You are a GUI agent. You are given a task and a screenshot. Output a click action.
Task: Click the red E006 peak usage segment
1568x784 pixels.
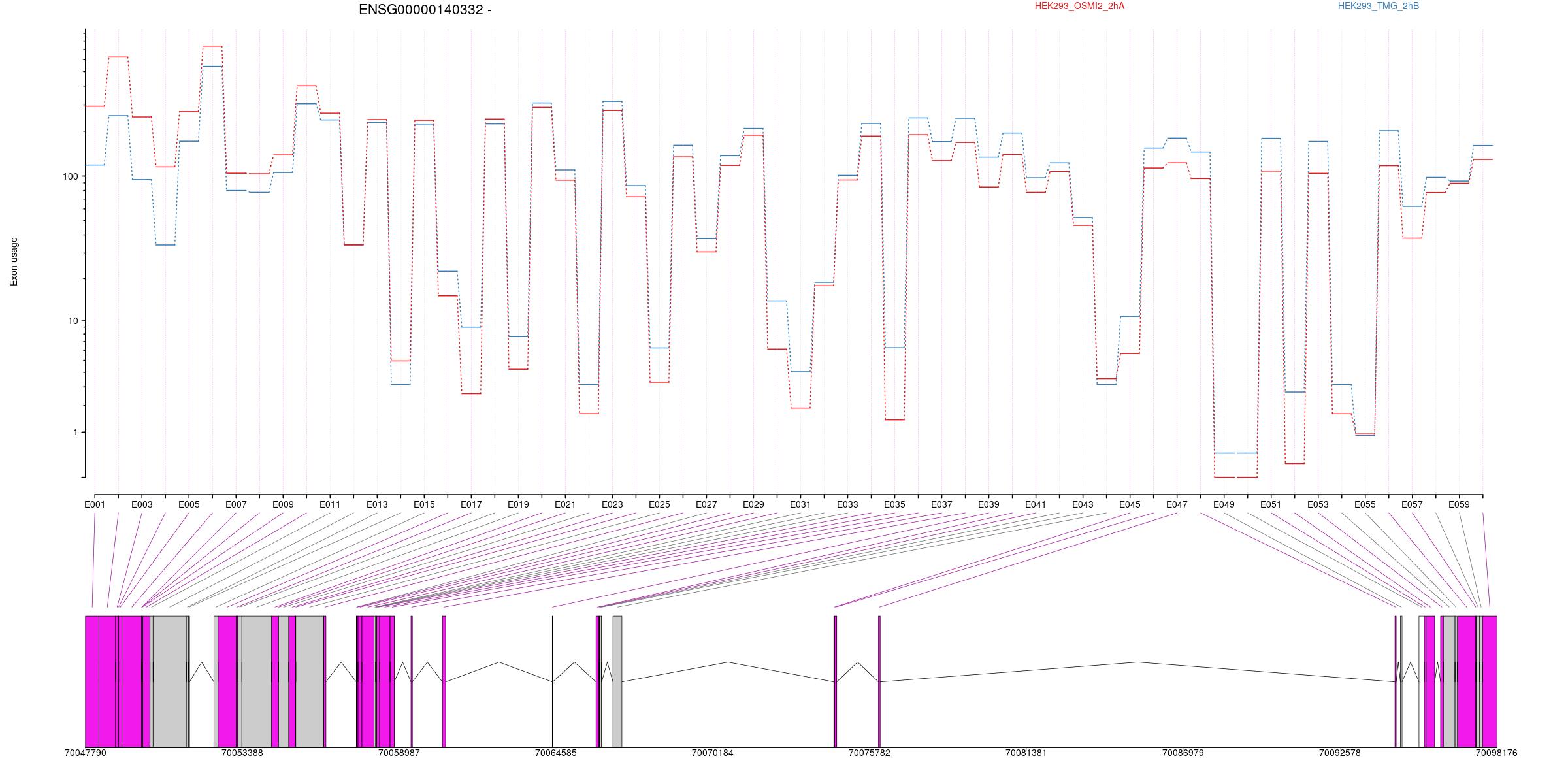[212, 46]
